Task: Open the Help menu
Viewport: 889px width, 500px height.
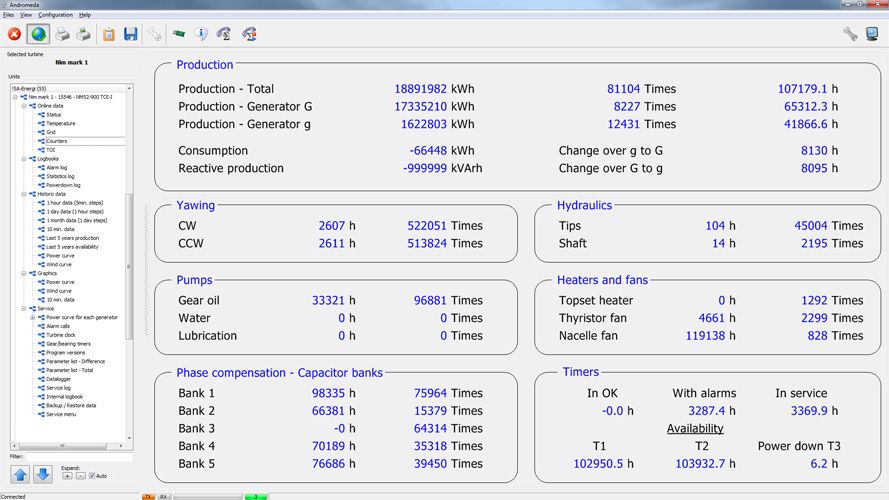Action: [85, 15]
